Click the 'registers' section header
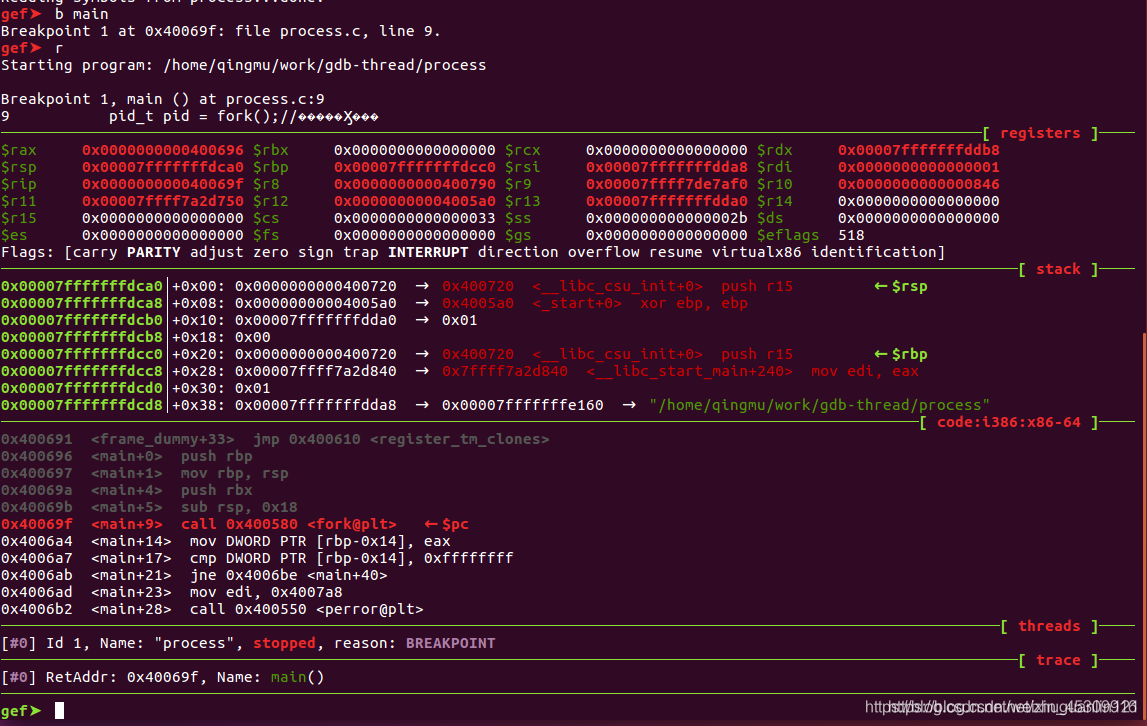 point(1039,133)
